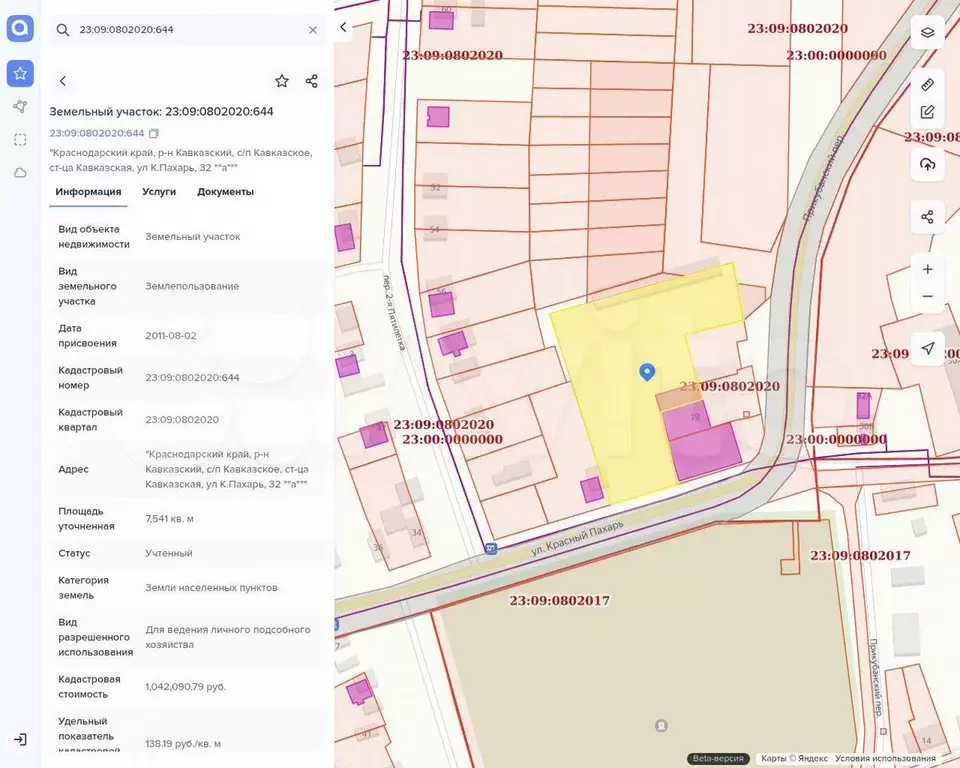Click the bus stop icon on map
Image resolution: width=960 pixels, height=768 pixels.
[490, 549]
